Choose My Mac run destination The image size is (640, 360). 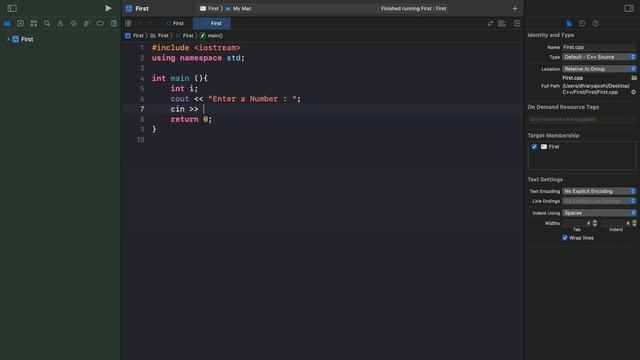coord(238,9)
